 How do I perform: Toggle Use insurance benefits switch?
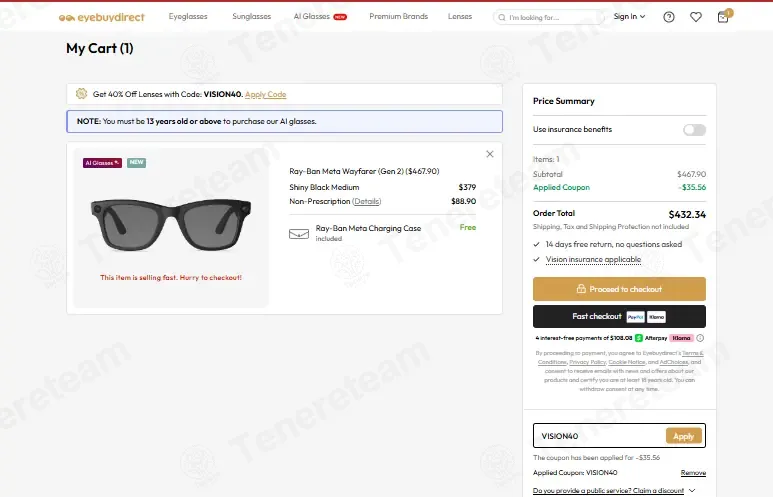coord(694,130)
